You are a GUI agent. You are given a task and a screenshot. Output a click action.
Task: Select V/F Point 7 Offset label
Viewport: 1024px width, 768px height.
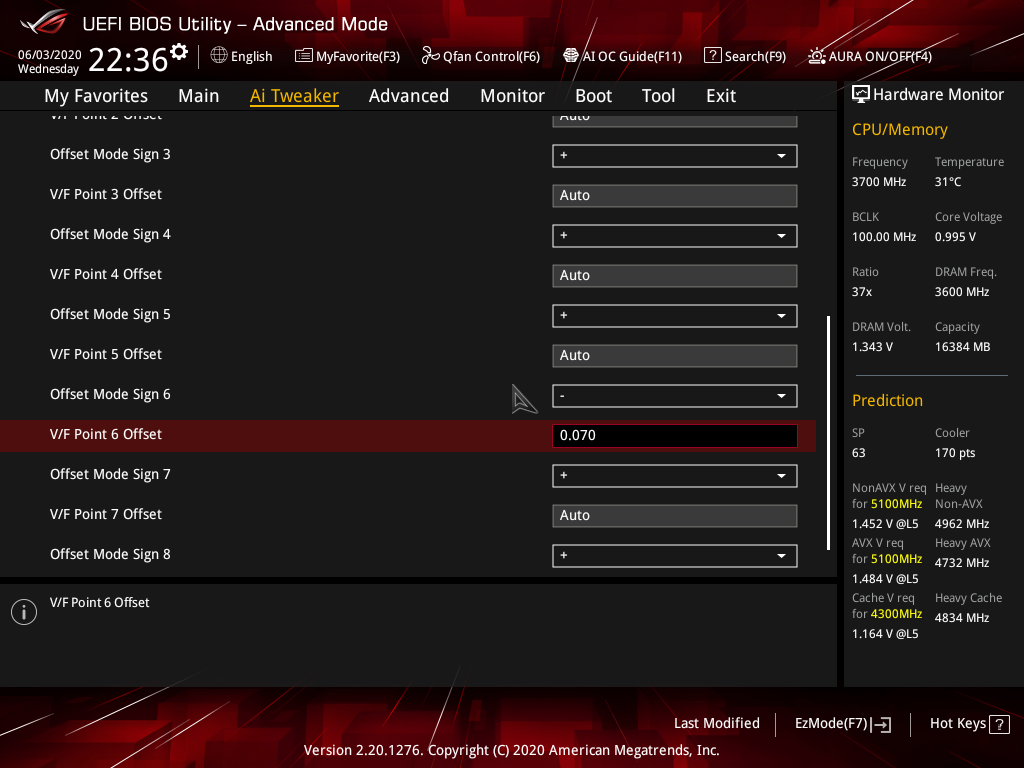click(x=106, y=515)
